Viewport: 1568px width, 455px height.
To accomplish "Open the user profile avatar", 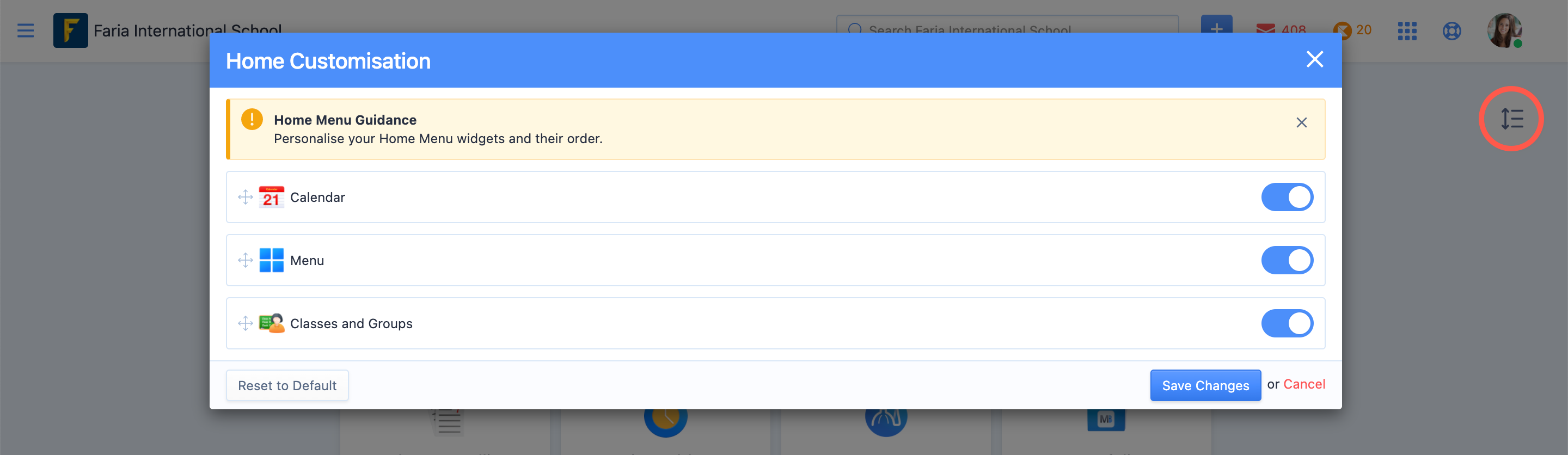I will [x=1504, y=30].
